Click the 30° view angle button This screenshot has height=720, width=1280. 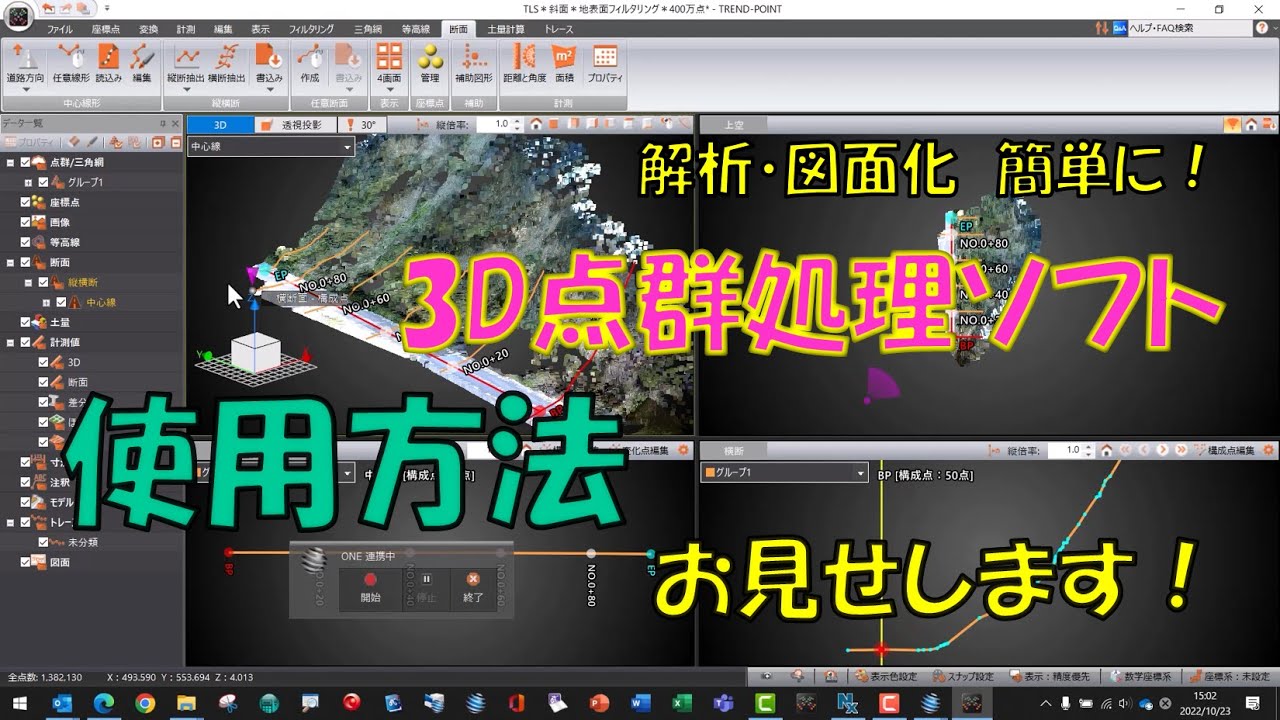[361, 125]
